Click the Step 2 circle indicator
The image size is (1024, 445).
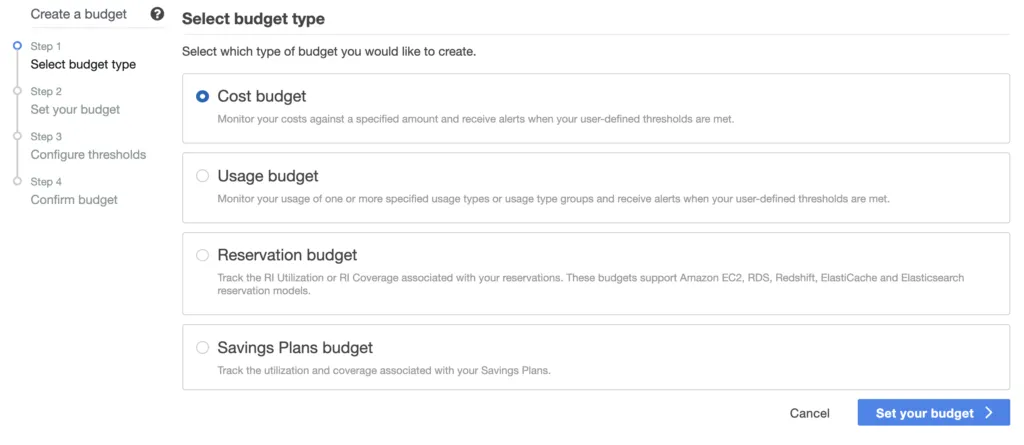(x=17, y=91)
